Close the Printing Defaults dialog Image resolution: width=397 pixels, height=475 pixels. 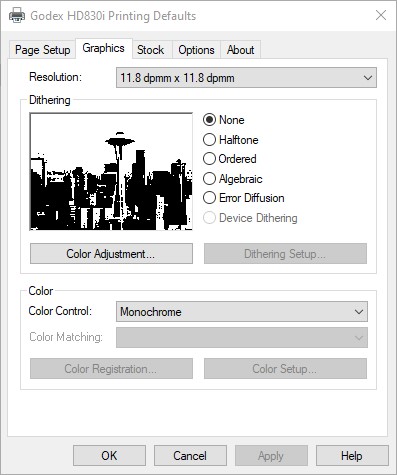coord(381,15)
